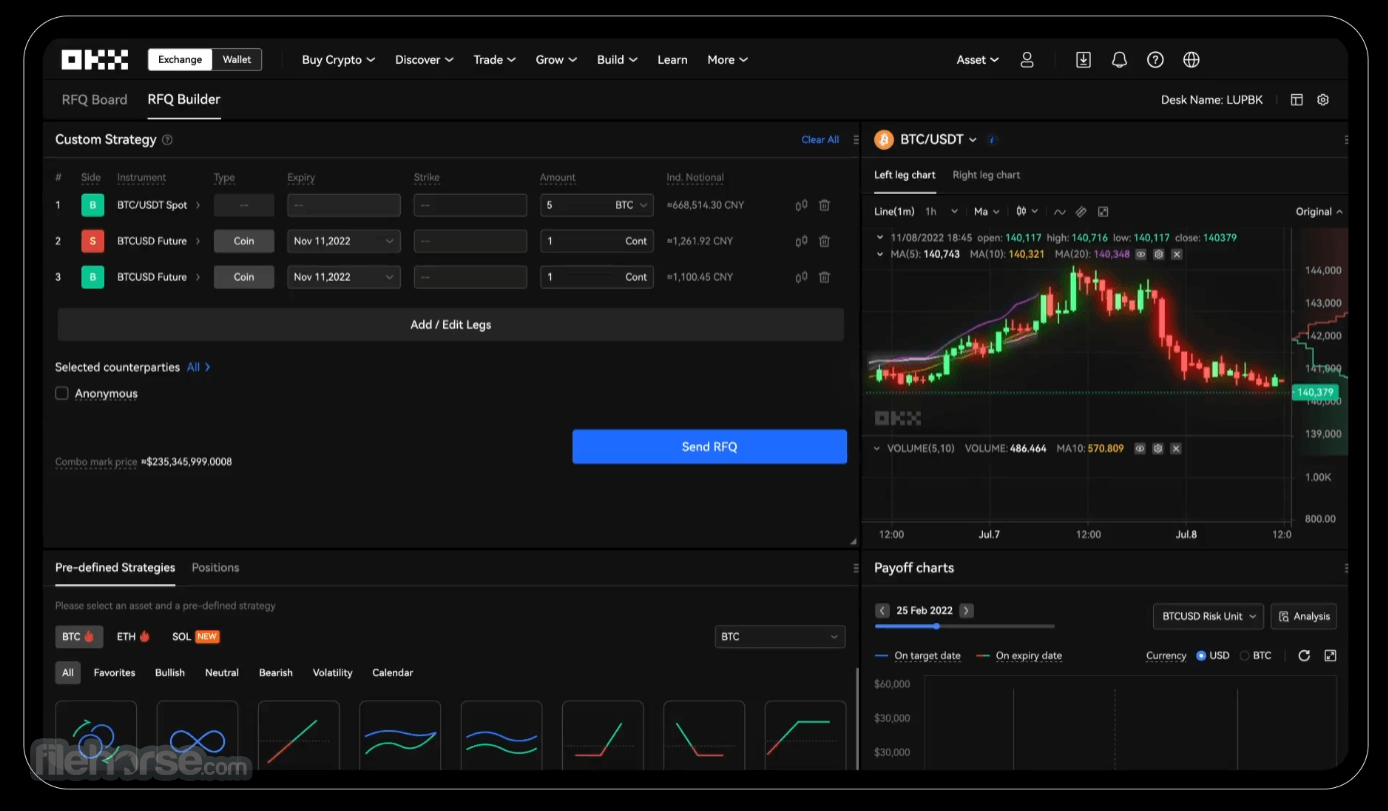Viewport: 1388px width, 811px height.
Task: Click Add / Edit Legs button
Action: 451,325
